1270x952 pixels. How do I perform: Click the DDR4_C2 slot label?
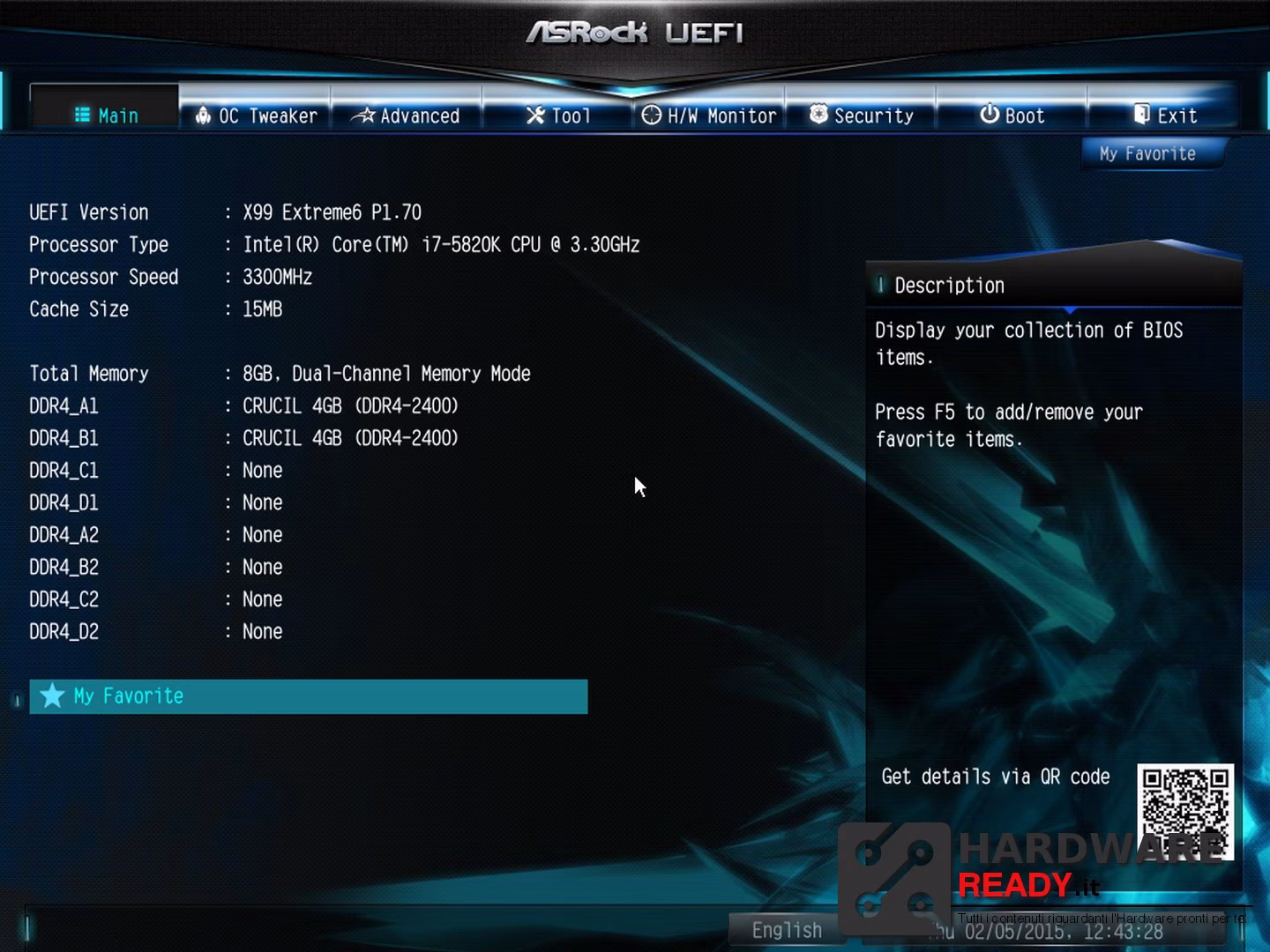coord(64,599)
